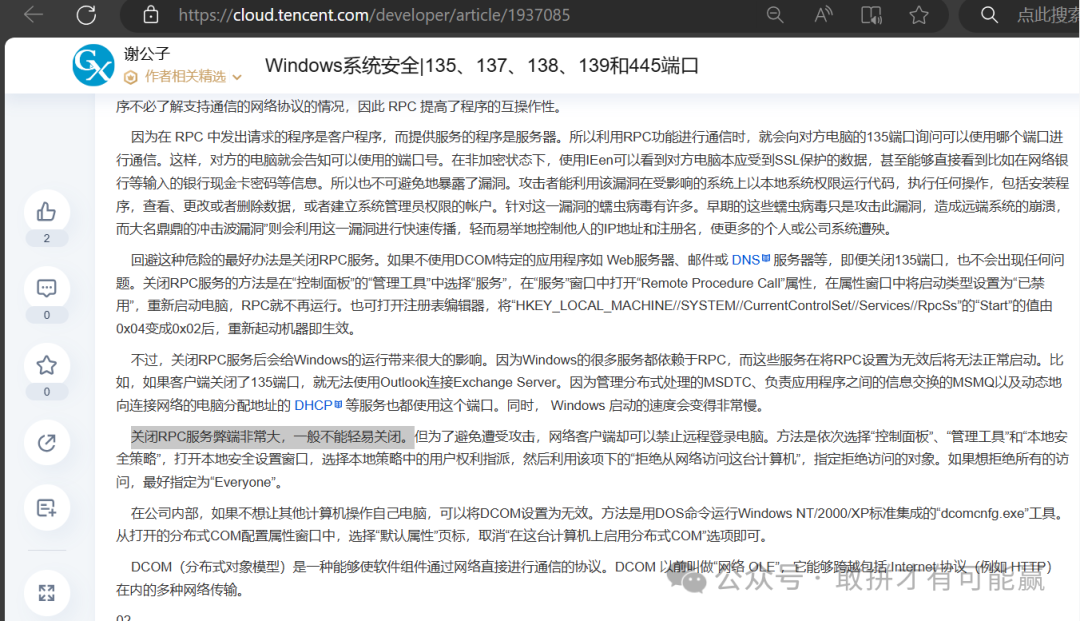Like the article with thumbs-up icon
Image resolution: width=1080 pixels, height=621 pixels.
(x=46, y=212)
